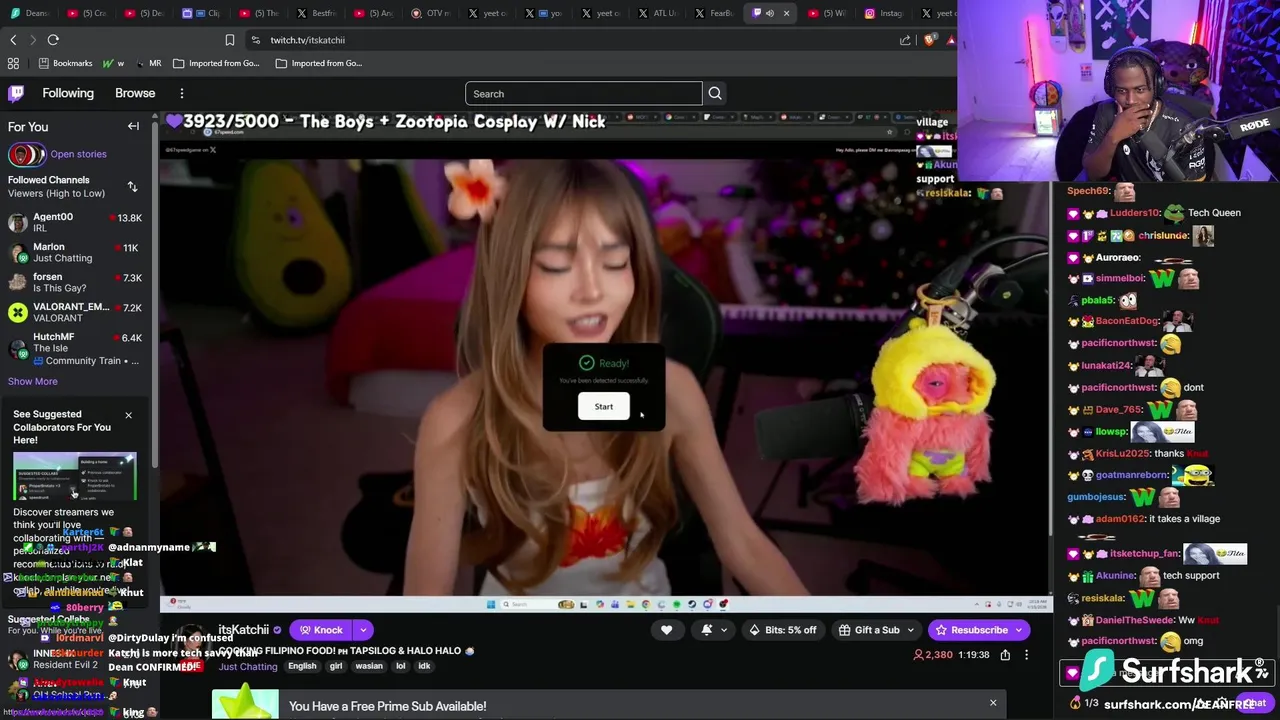Select the idk tag
The image size is (1280, 720).
424,666
